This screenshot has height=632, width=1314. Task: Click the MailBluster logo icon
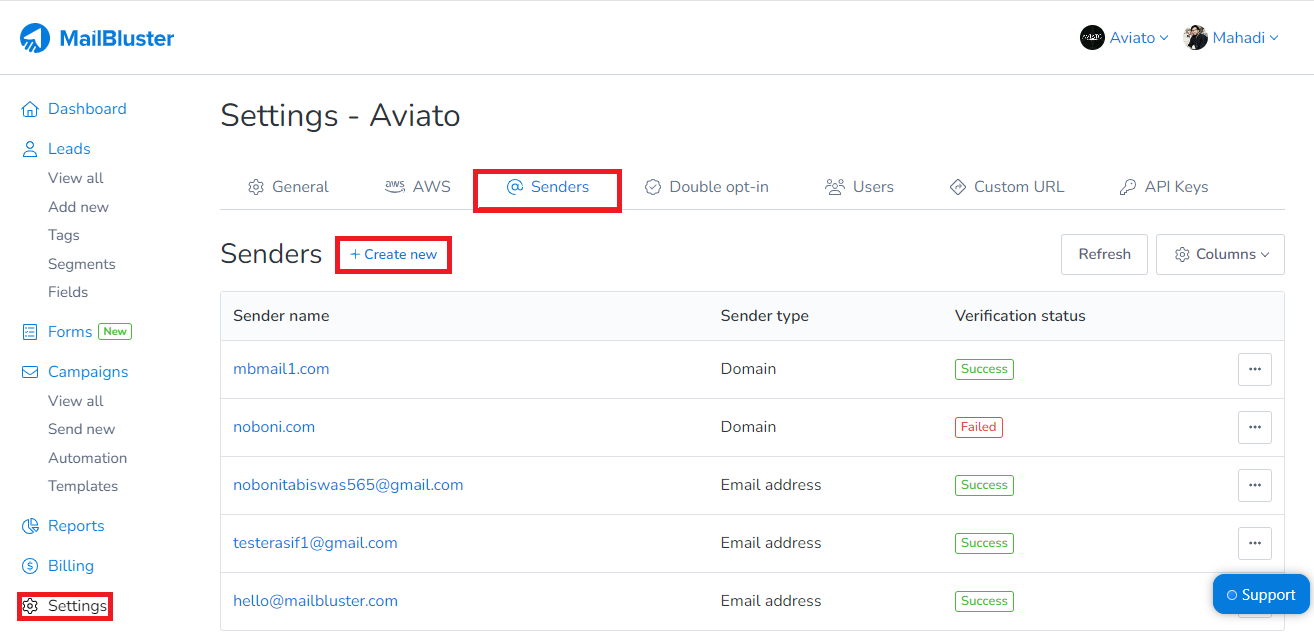click(36, 37)
